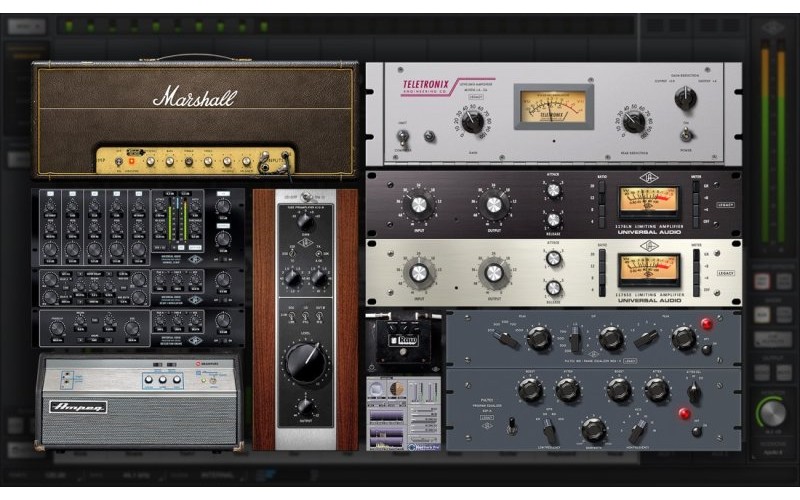Adjust Input knob on black 1176LN
The width and height of the screenshot is (800, 500).
click(x=418, y=205)
